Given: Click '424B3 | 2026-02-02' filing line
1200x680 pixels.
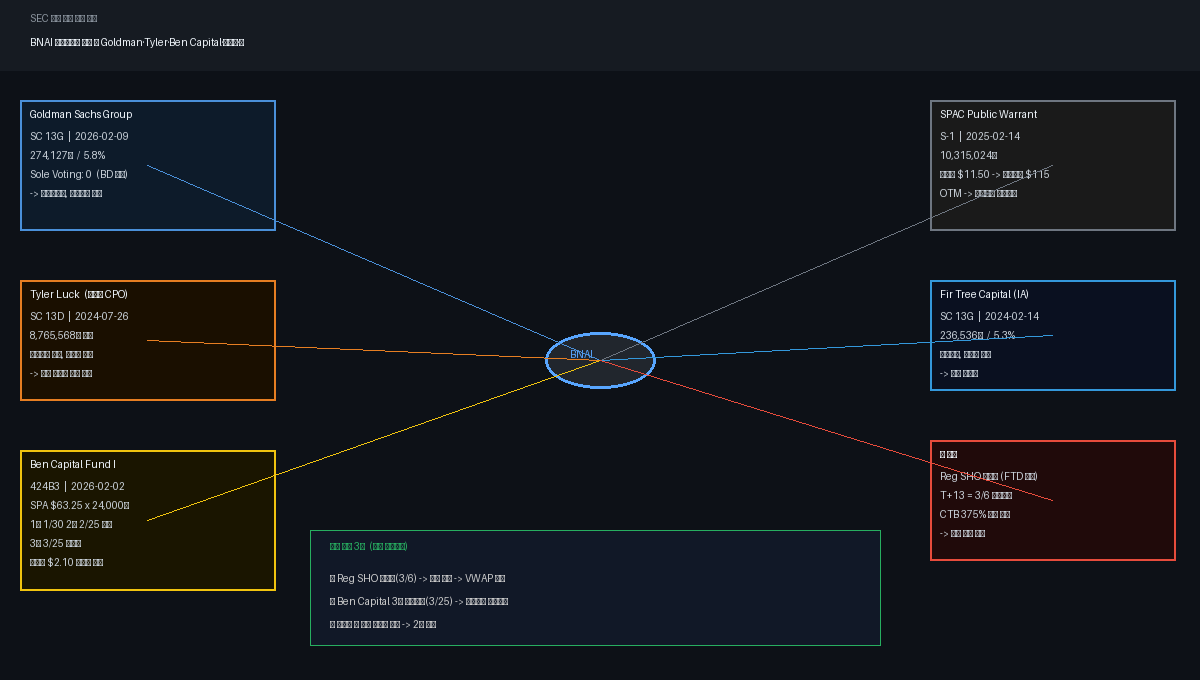Looking at the screenshot, I should coord(77,486).
